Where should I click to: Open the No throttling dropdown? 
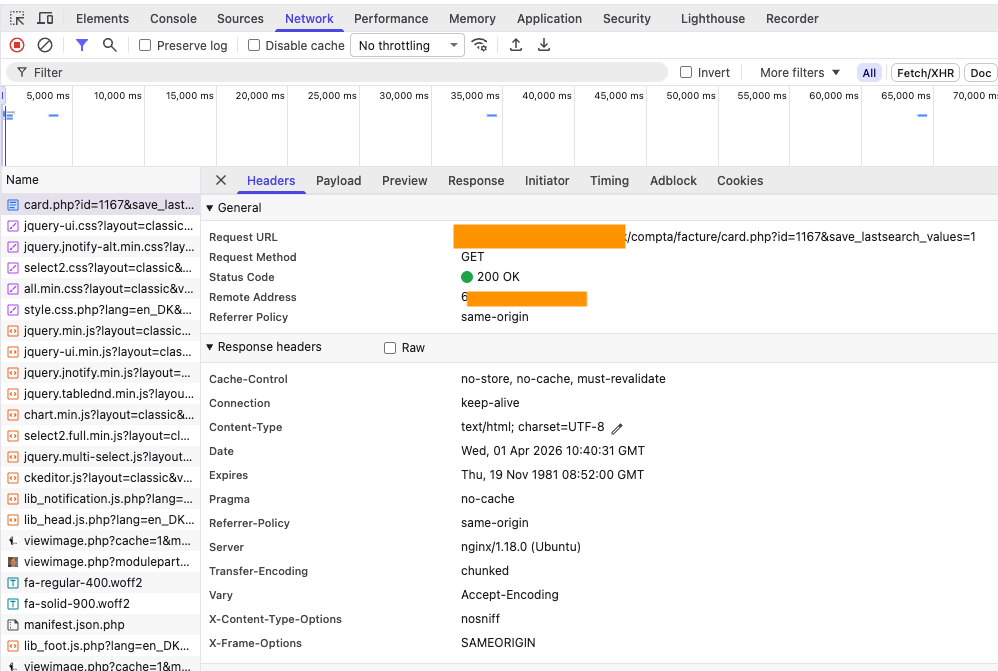(x=407, y=45)
